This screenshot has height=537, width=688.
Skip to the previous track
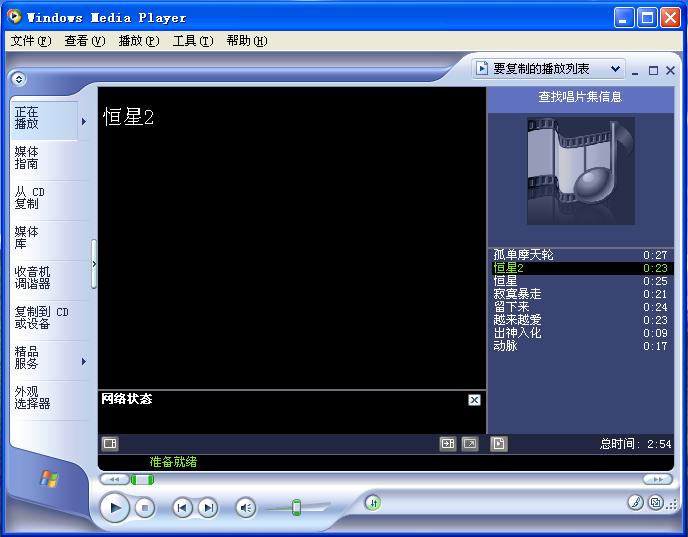pos(182,508)
